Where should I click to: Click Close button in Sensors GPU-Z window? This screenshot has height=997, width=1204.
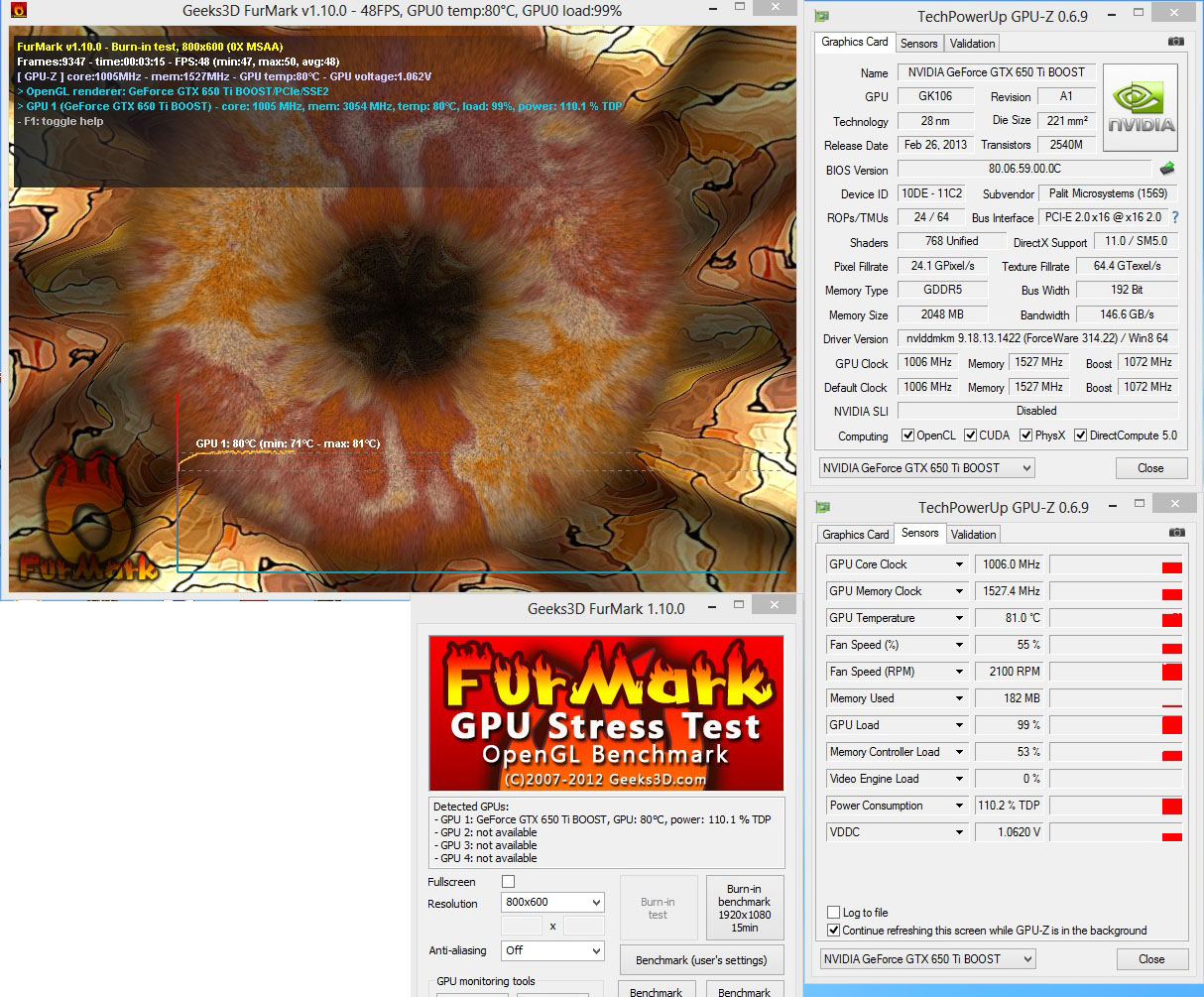tap(1151, 959)
